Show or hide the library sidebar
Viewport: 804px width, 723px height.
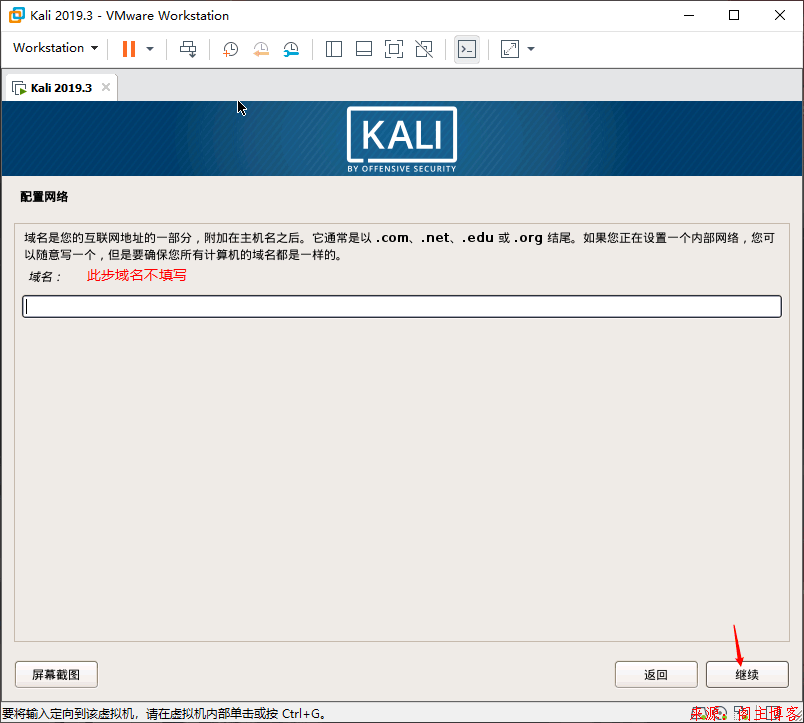click(x=334, y=49)
